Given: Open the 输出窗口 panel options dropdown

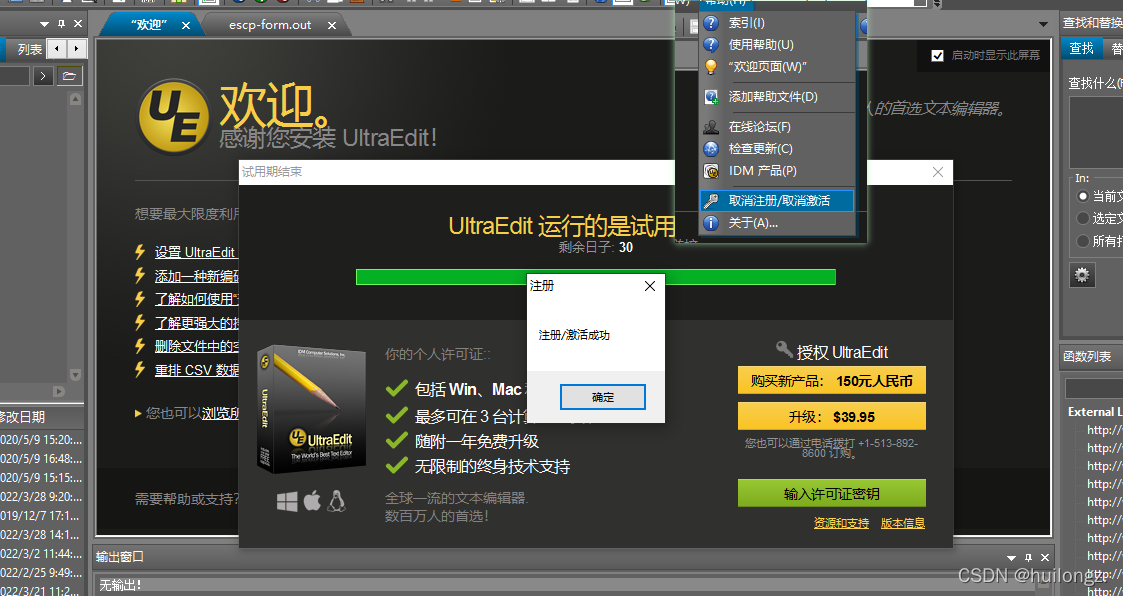Looking at the screenshot, I should 1011,558.
